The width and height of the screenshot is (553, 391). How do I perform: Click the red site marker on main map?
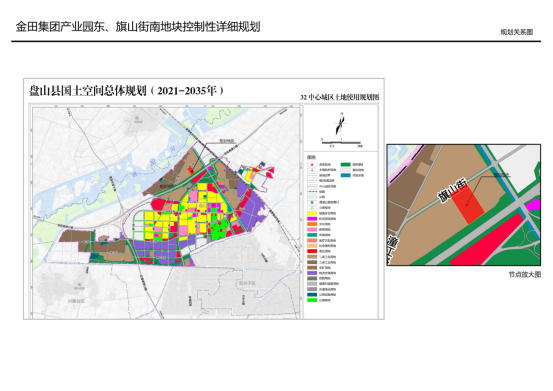point(191,170)
